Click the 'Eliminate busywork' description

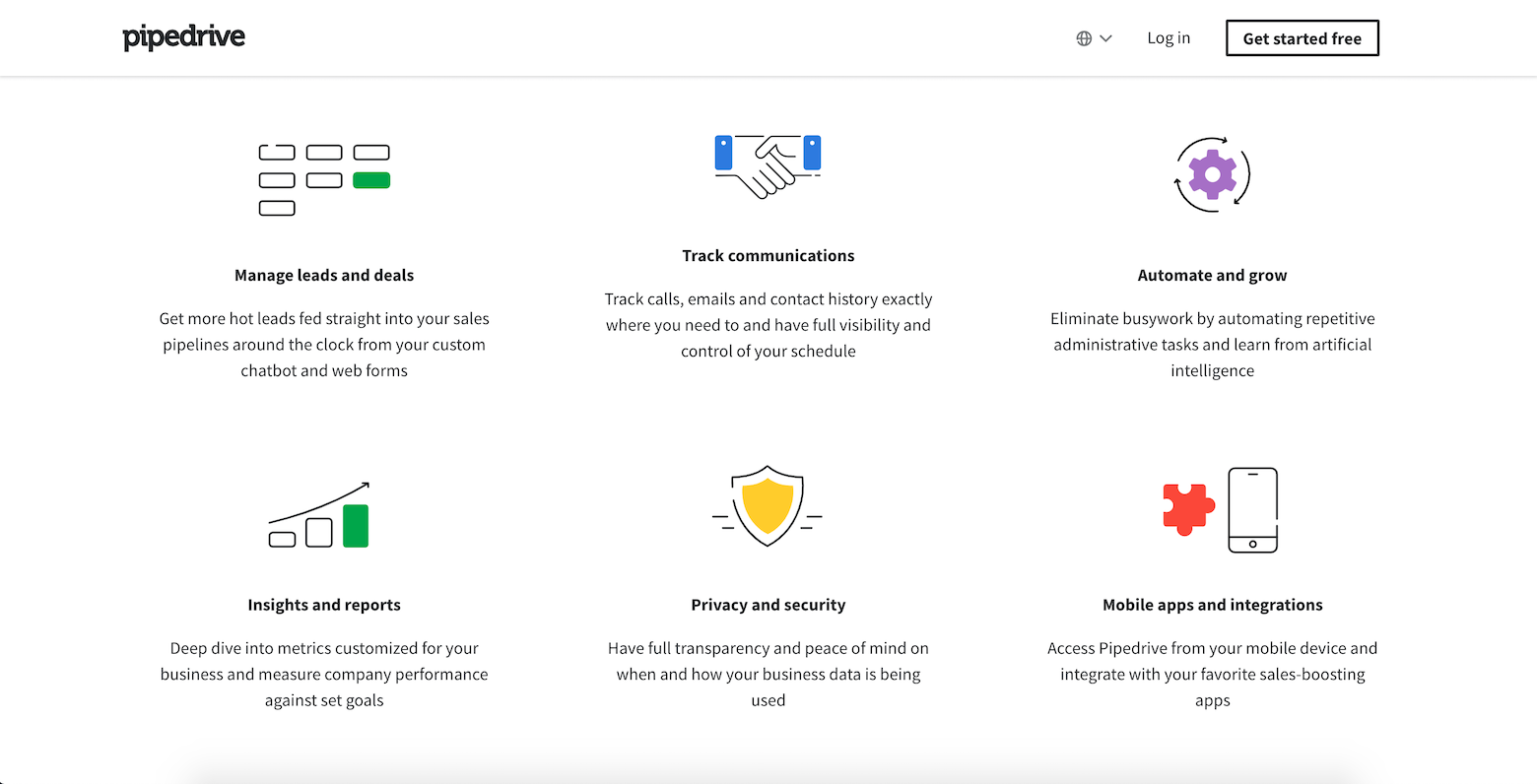point(1212,345)
